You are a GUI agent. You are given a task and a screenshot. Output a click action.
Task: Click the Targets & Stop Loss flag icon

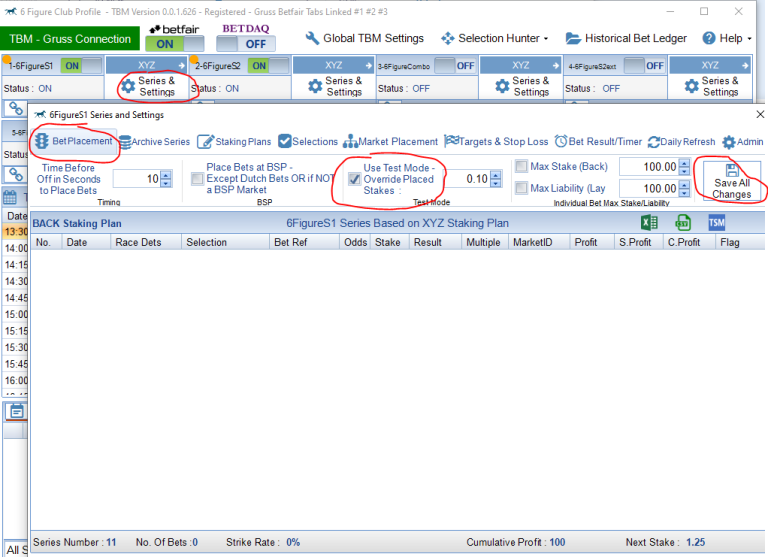point(452,142)
